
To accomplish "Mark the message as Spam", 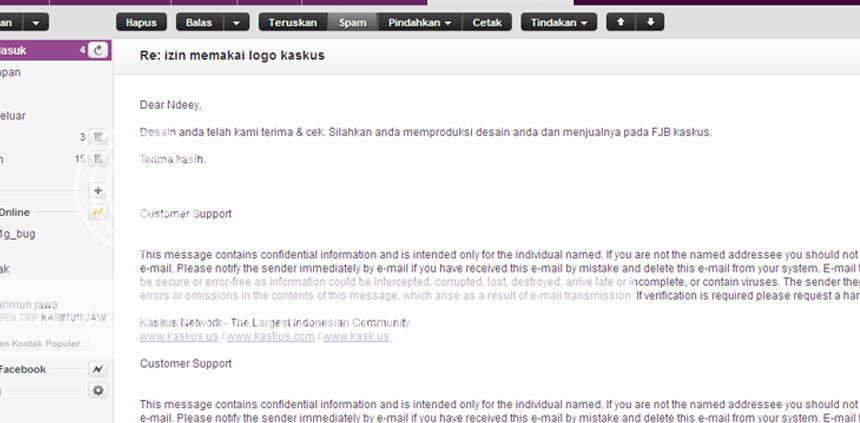I will point(353,22).
